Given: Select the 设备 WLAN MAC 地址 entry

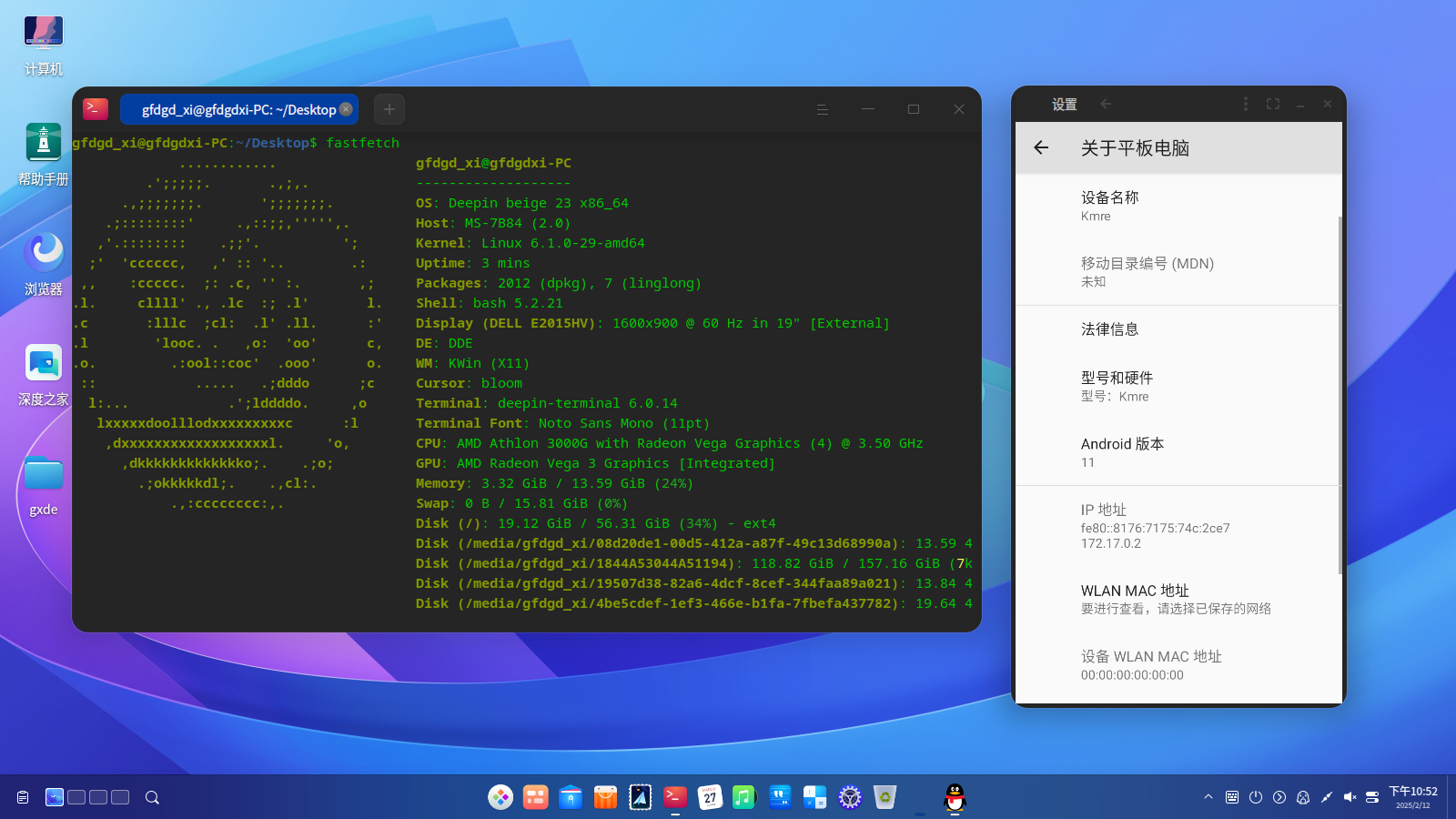Looking at the screenshot, I should coord(1178,665).
